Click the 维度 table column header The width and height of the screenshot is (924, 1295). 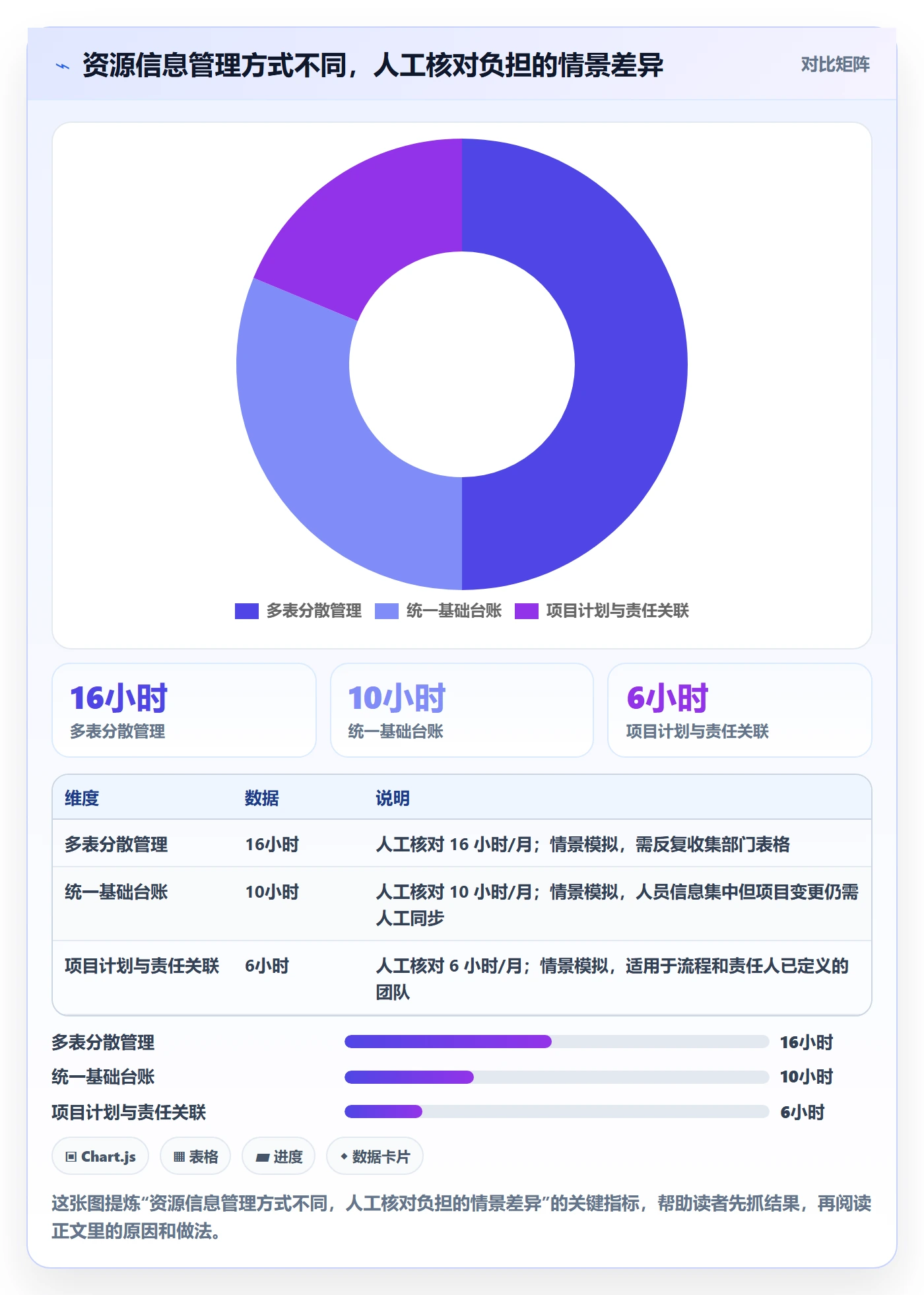[82, 798]
